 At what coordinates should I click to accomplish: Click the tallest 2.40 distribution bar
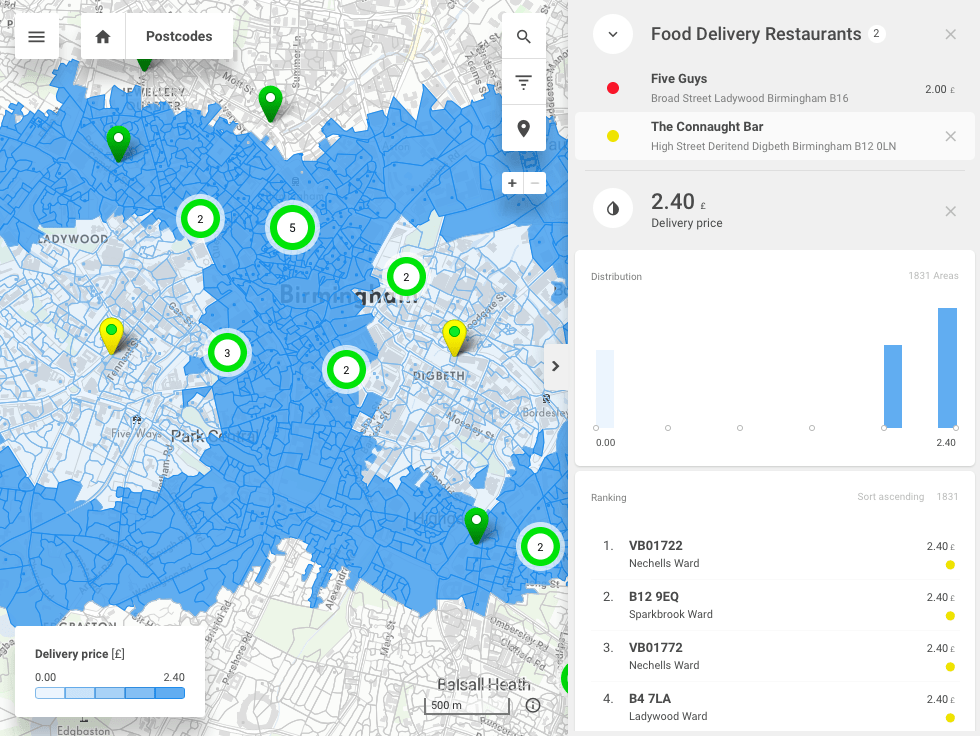[x=946, y=368]
